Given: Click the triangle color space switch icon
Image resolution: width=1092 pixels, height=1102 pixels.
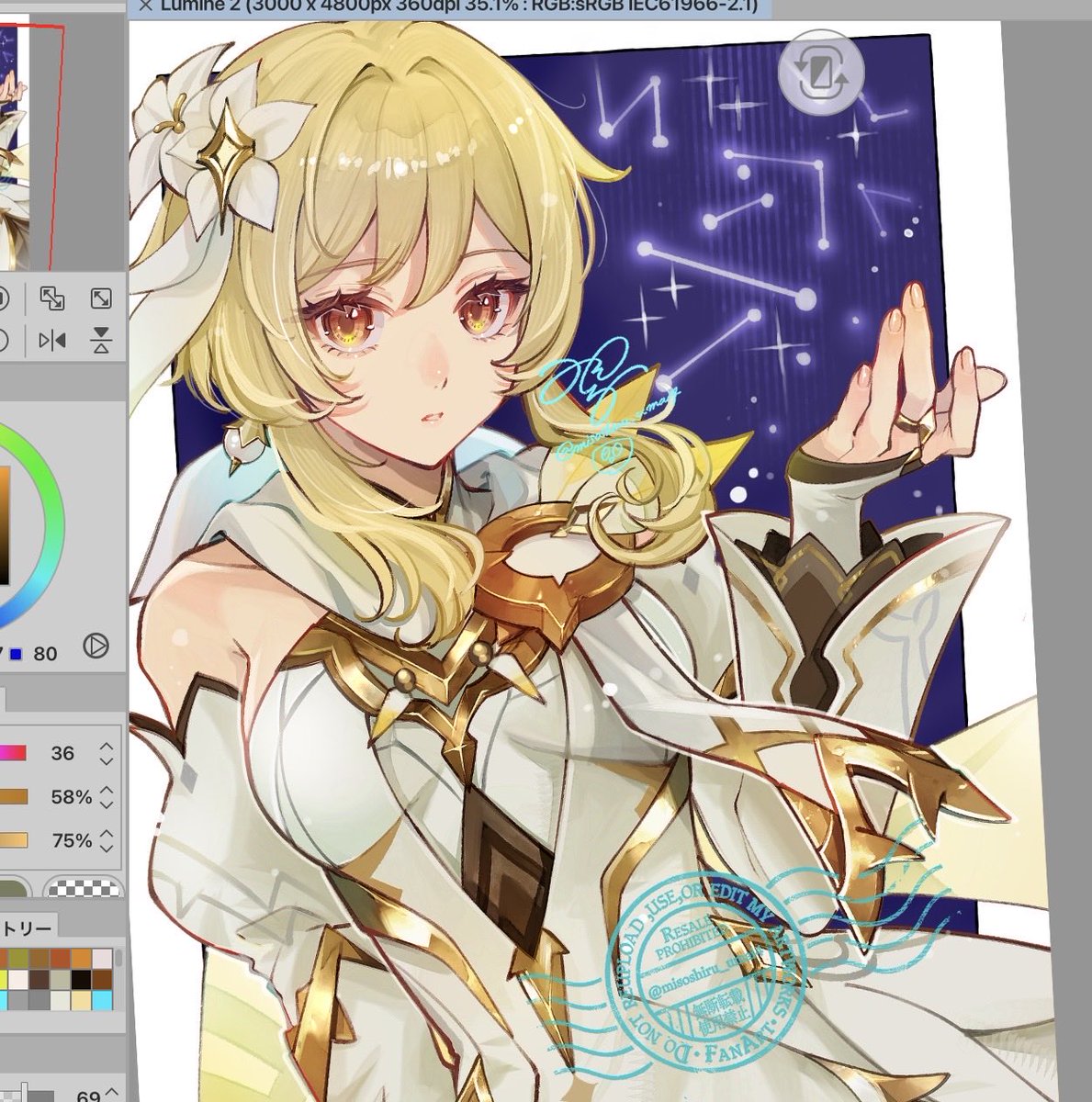Looking at the screenshot, I should coord(96,647).
